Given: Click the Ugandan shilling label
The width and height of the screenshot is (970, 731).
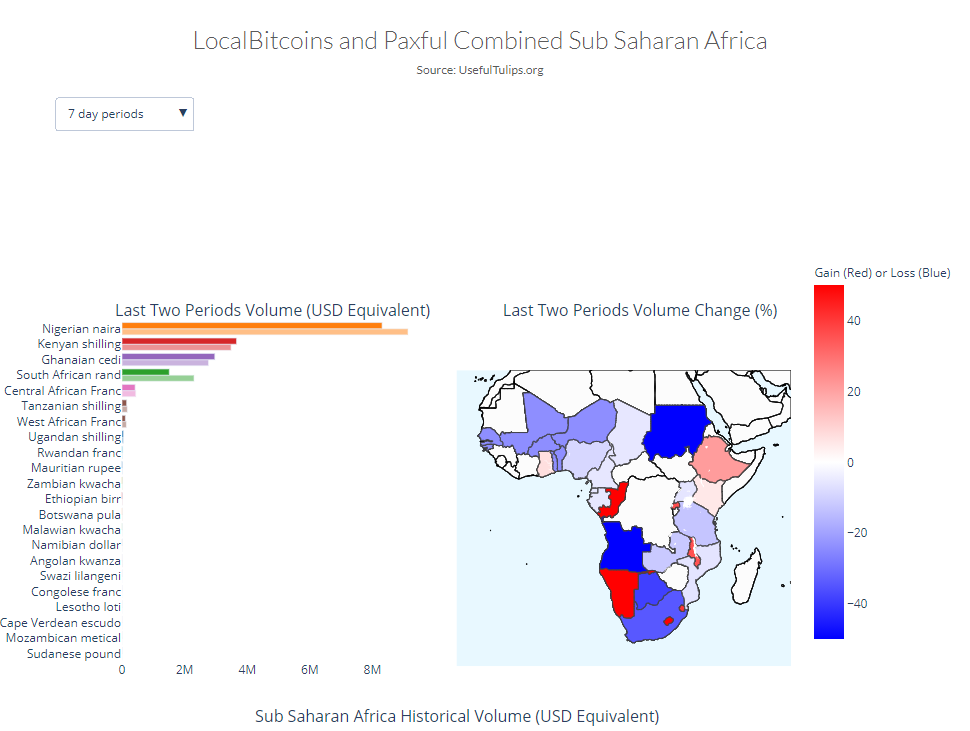Looking at the screenshot, I should [75, 437].
